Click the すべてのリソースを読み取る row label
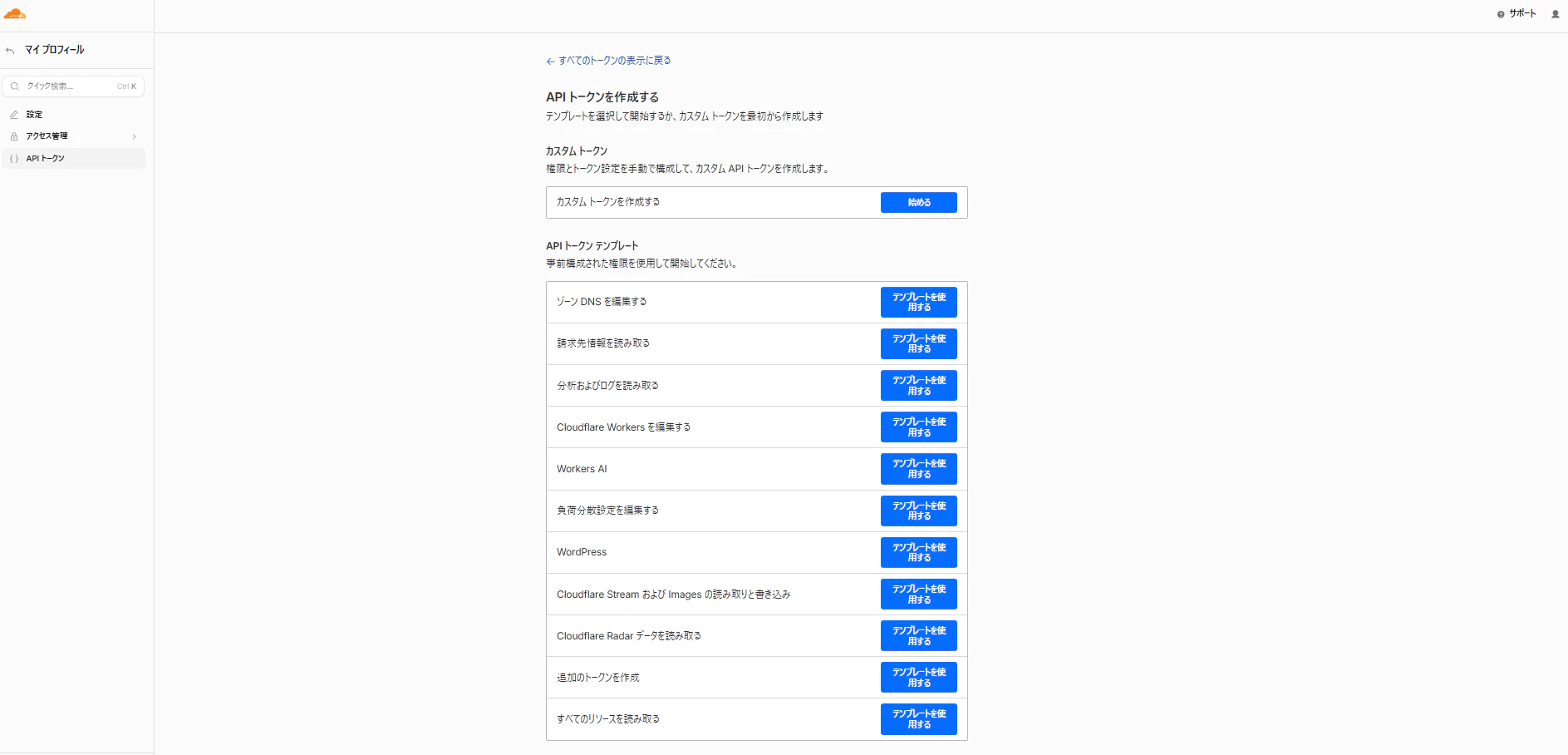 point(608,719)
